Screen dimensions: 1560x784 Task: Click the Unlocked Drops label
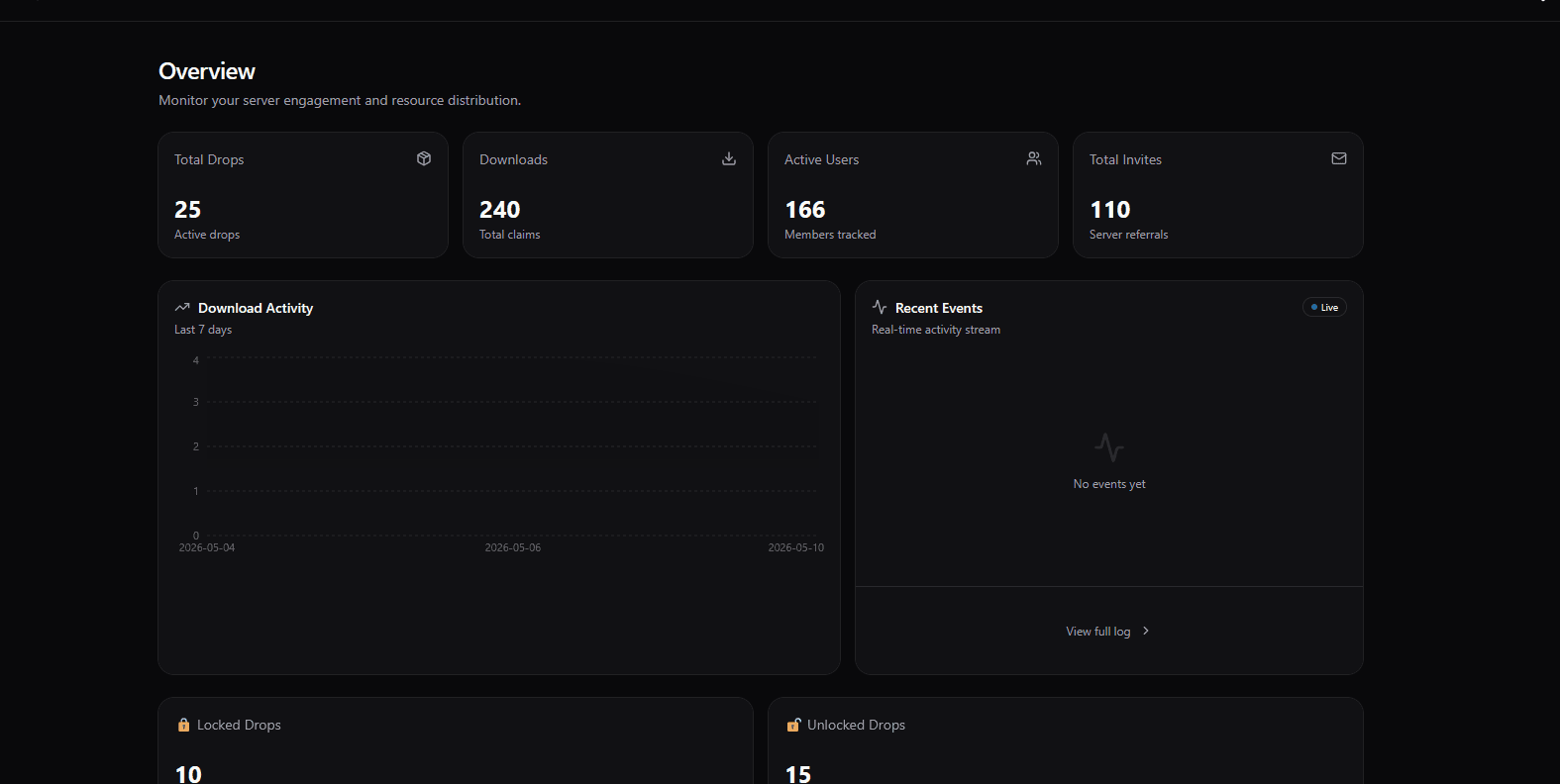click(x=857, y=725)
